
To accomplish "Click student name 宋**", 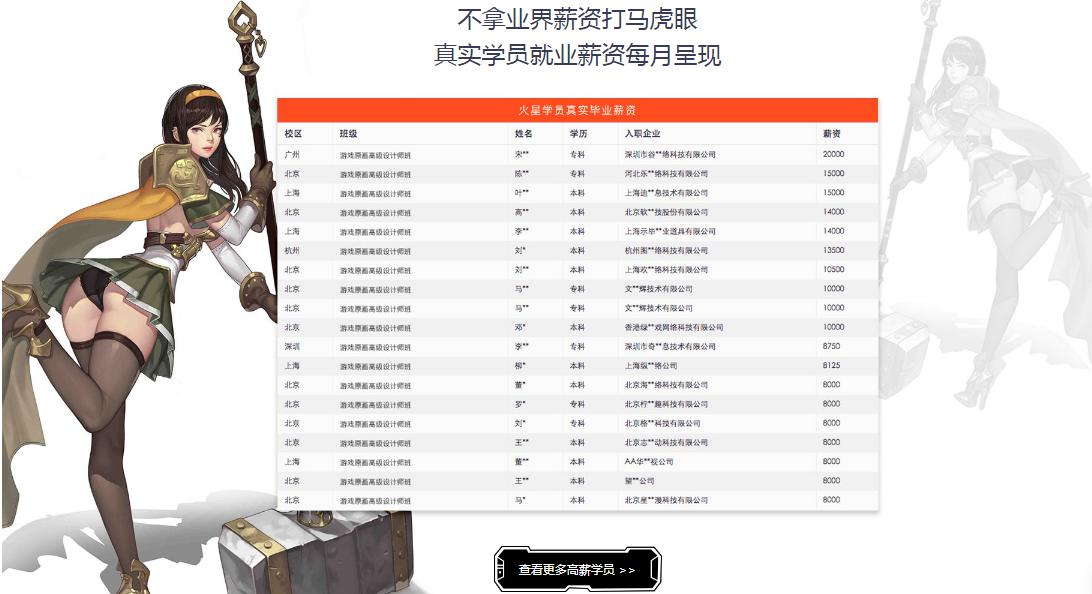I will click(522, 155).
